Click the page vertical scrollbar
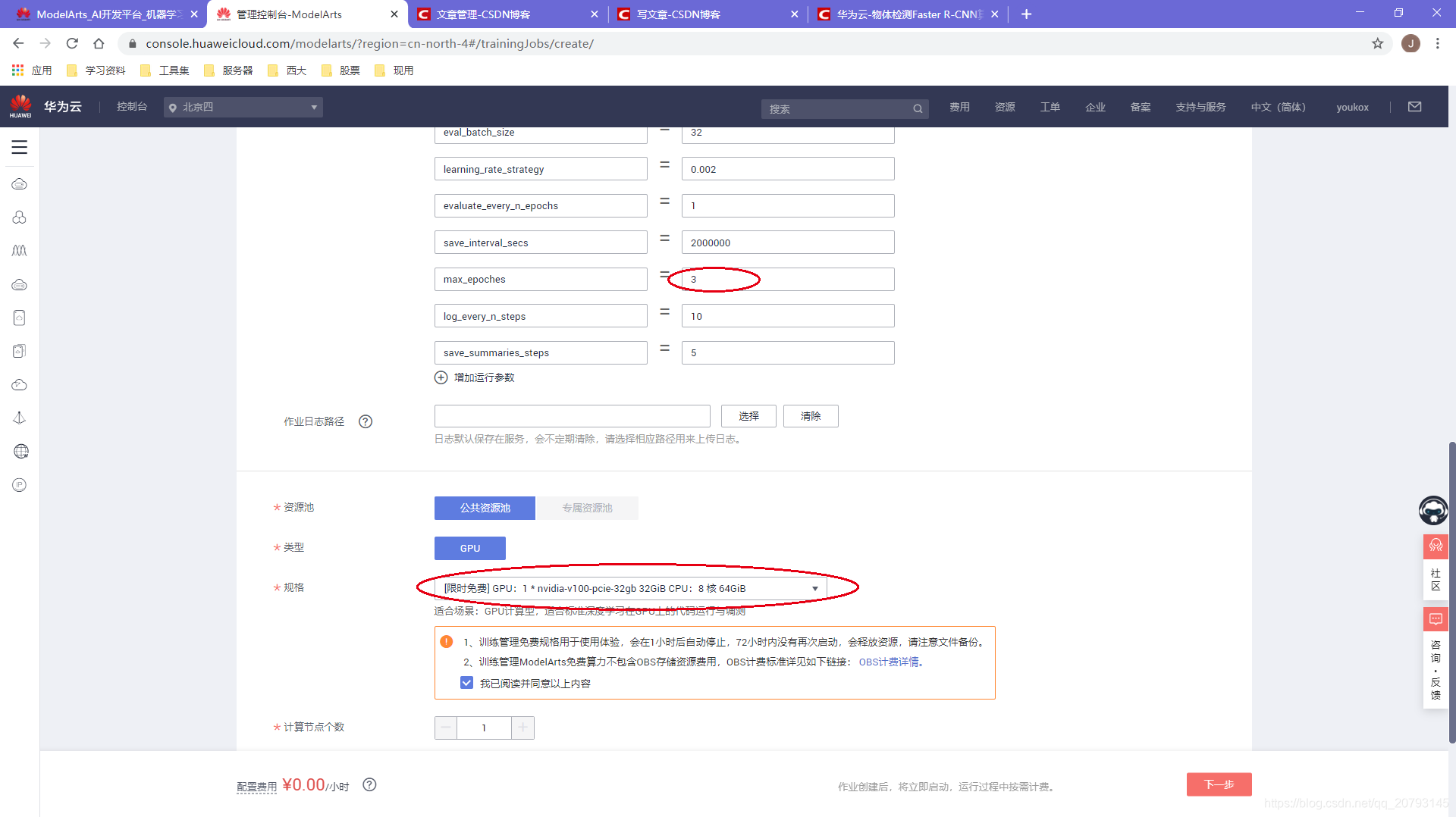 (1451, 591)
